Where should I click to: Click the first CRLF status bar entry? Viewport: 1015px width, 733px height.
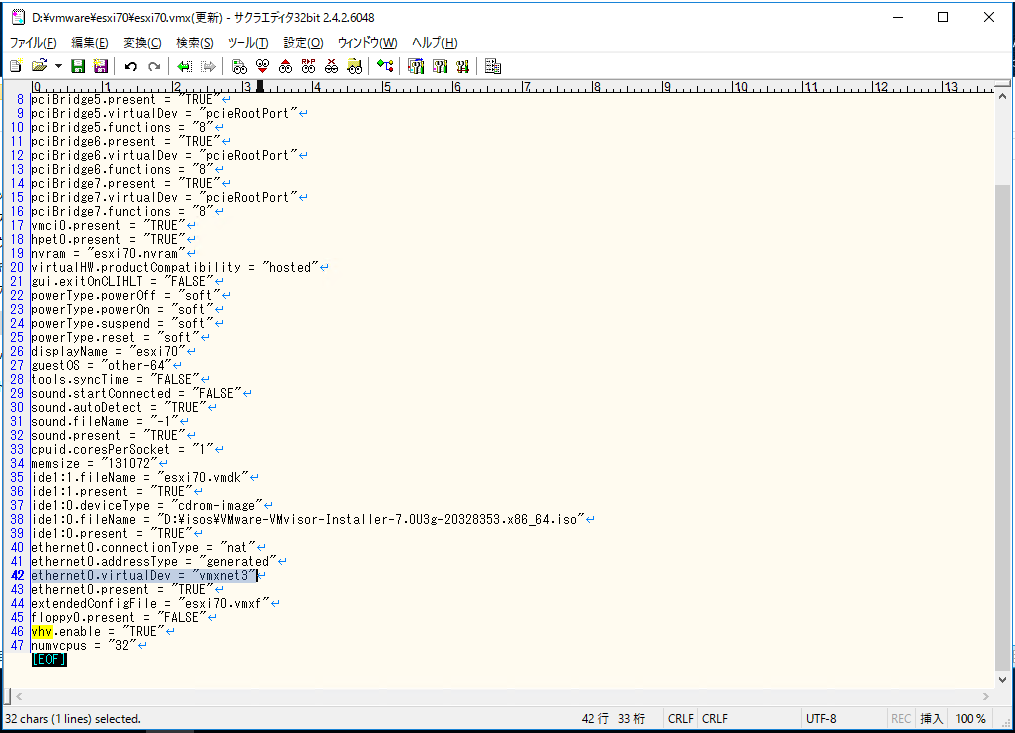(x=680, y=719)
